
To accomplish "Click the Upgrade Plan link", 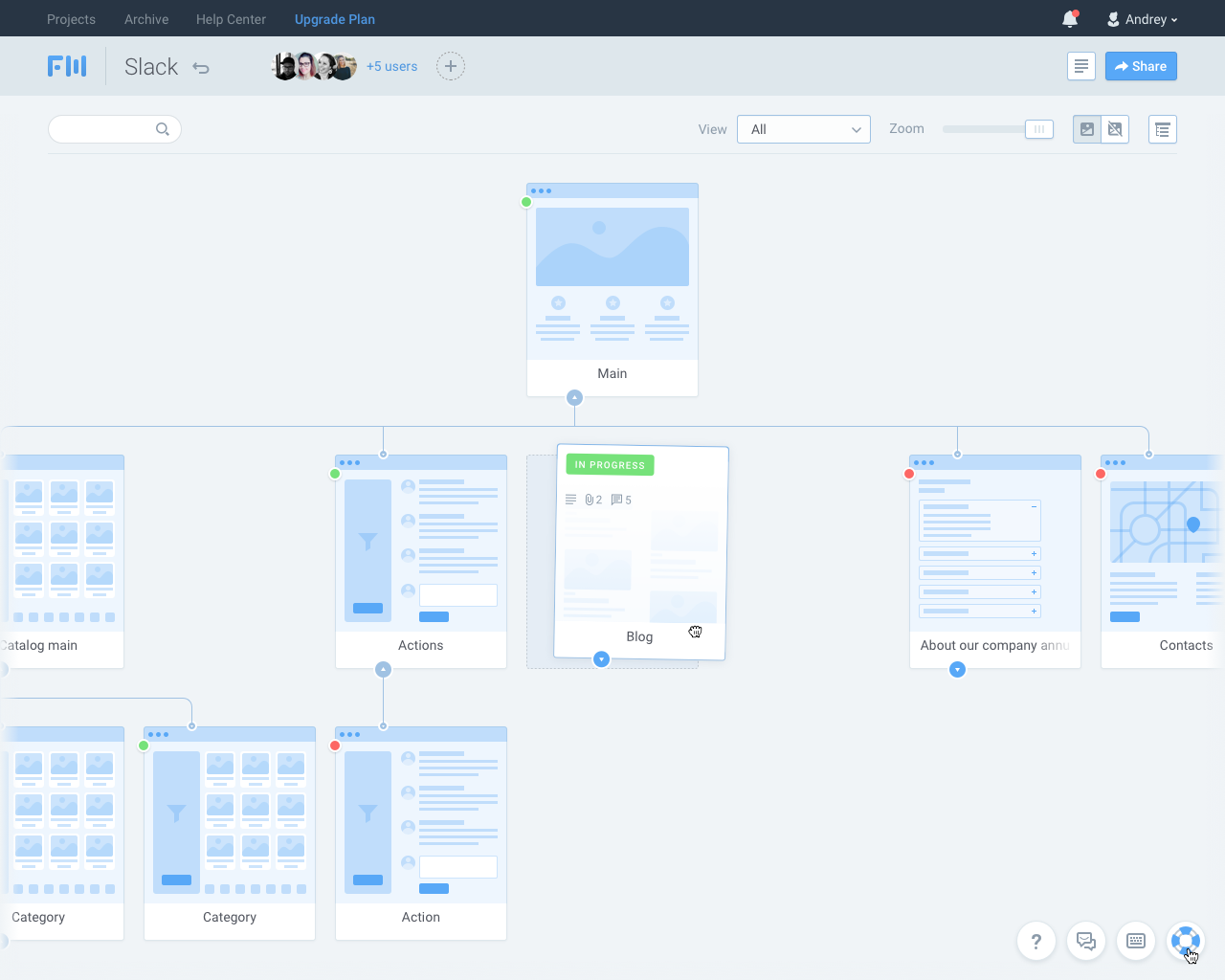I will point(335,19).
